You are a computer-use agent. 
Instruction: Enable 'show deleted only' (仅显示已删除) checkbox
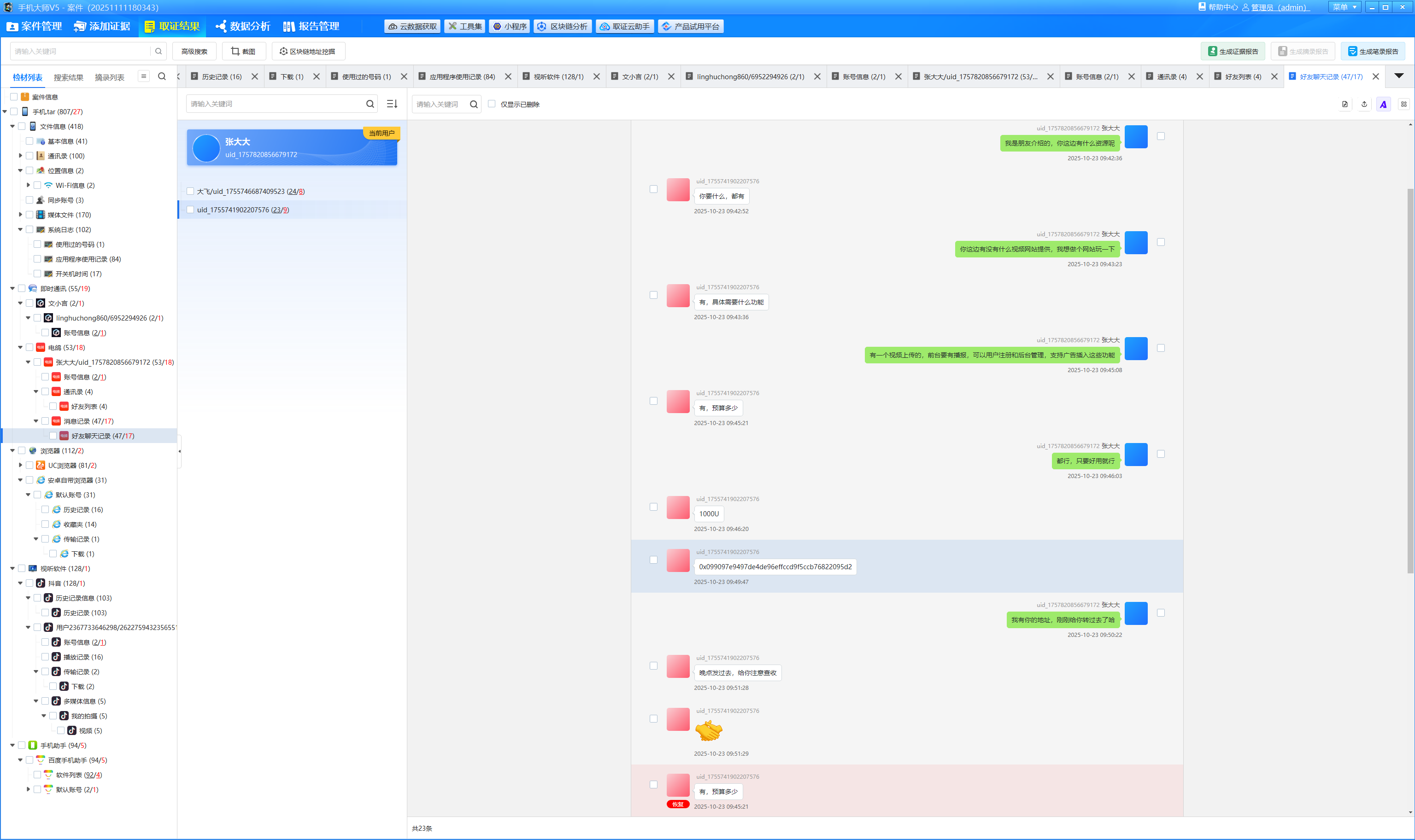click(492, 104)
